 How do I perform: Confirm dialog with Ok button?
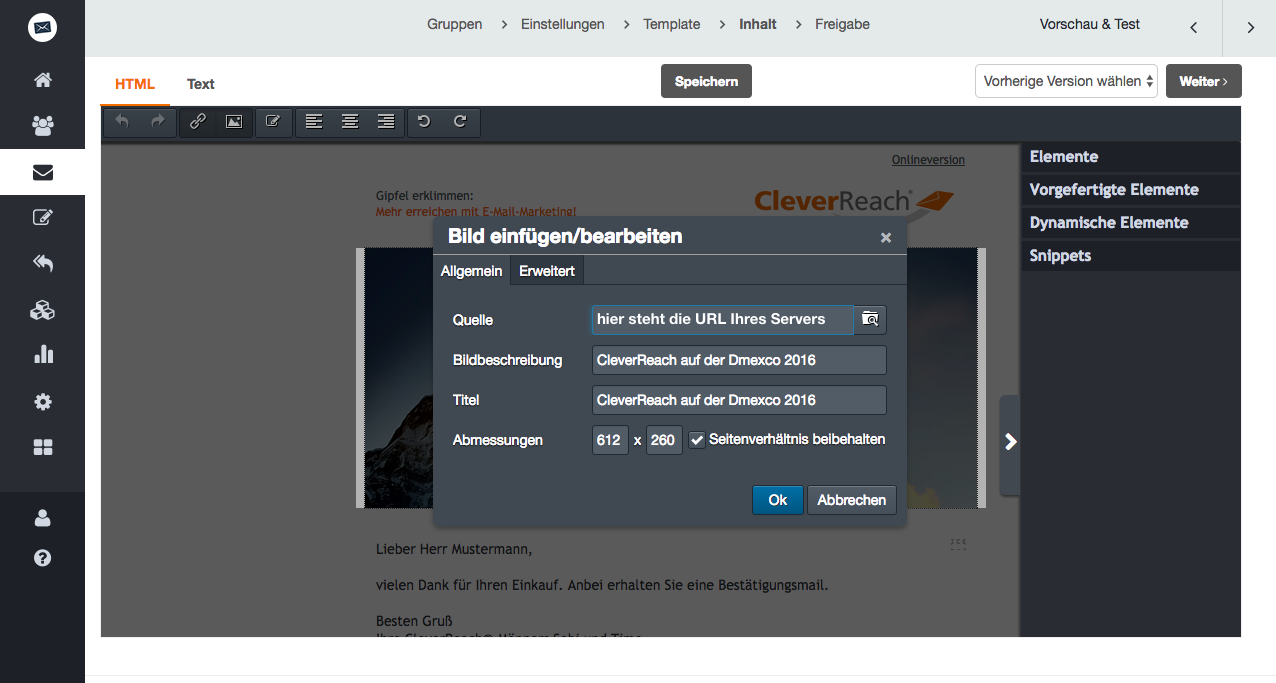[x=778, y=500]
